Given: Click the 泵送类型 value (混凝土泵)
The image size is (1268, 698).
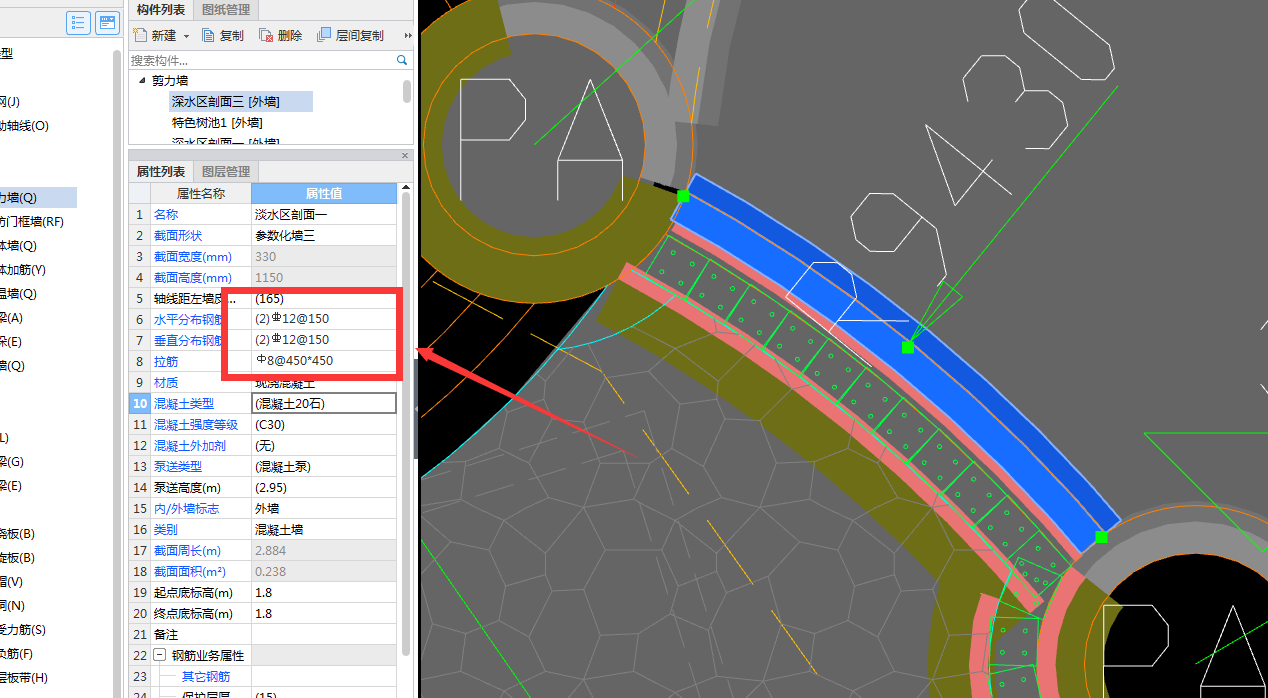Looking at the screenshot, I should click(323, 466).
